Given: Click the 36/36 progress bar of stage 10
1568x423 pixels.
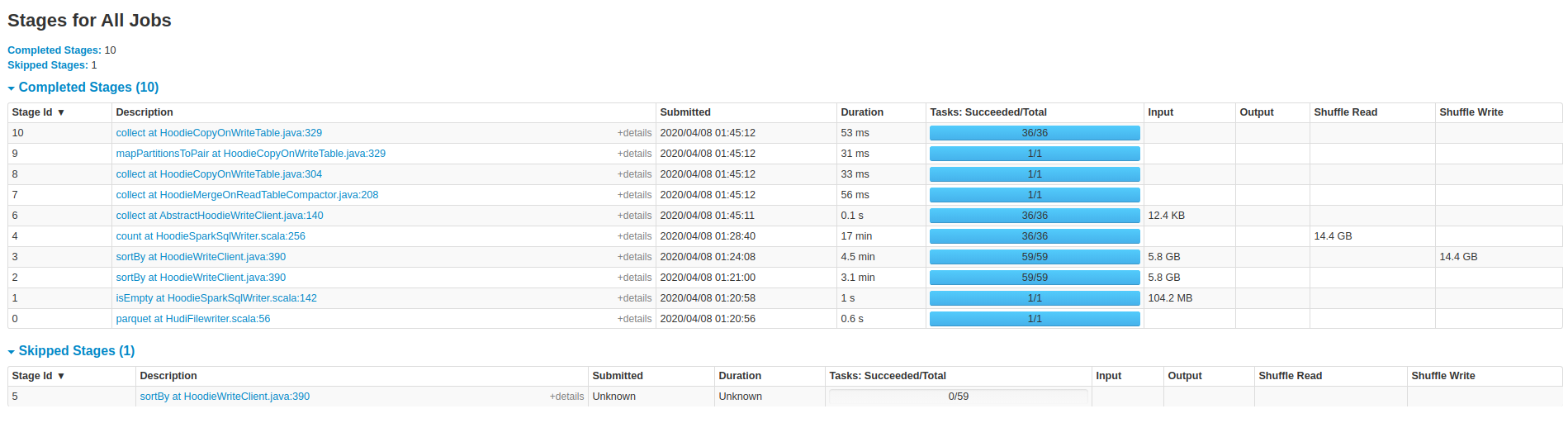Looking at the screenshot, I should coord(1035,133).
